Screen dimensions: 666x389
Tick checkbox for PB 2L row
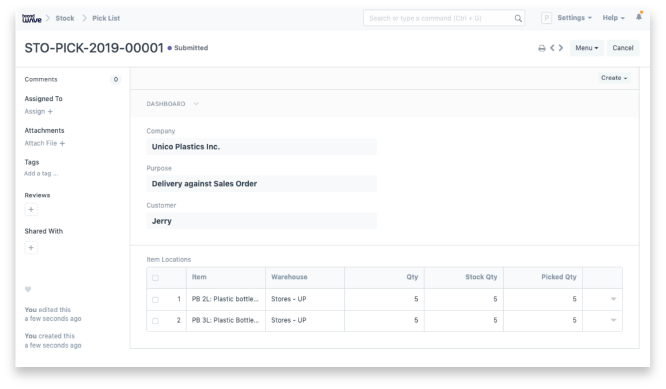(155, 299)
